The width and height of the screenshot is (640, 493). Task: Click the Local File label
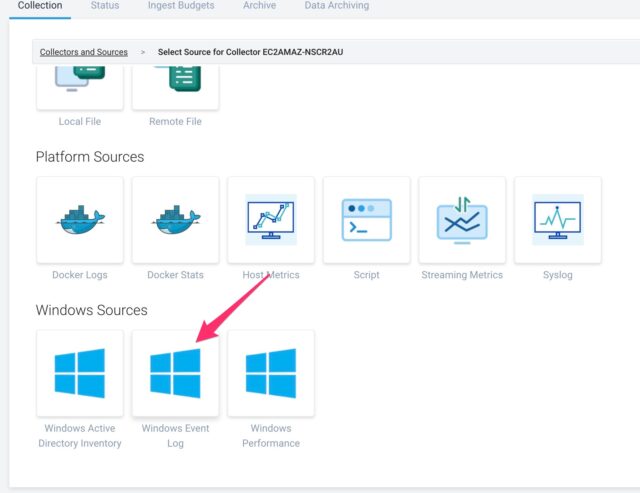(x=80, y=122)
